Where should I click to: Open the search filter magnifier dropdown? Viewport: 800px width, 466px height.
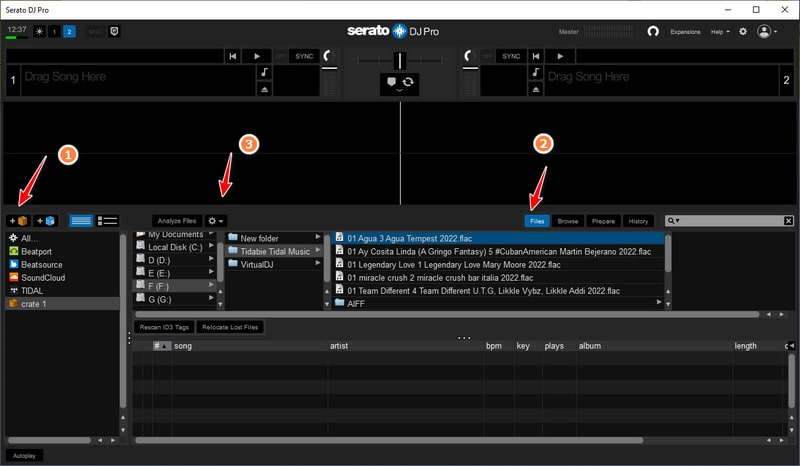click(x=673, y=221)
